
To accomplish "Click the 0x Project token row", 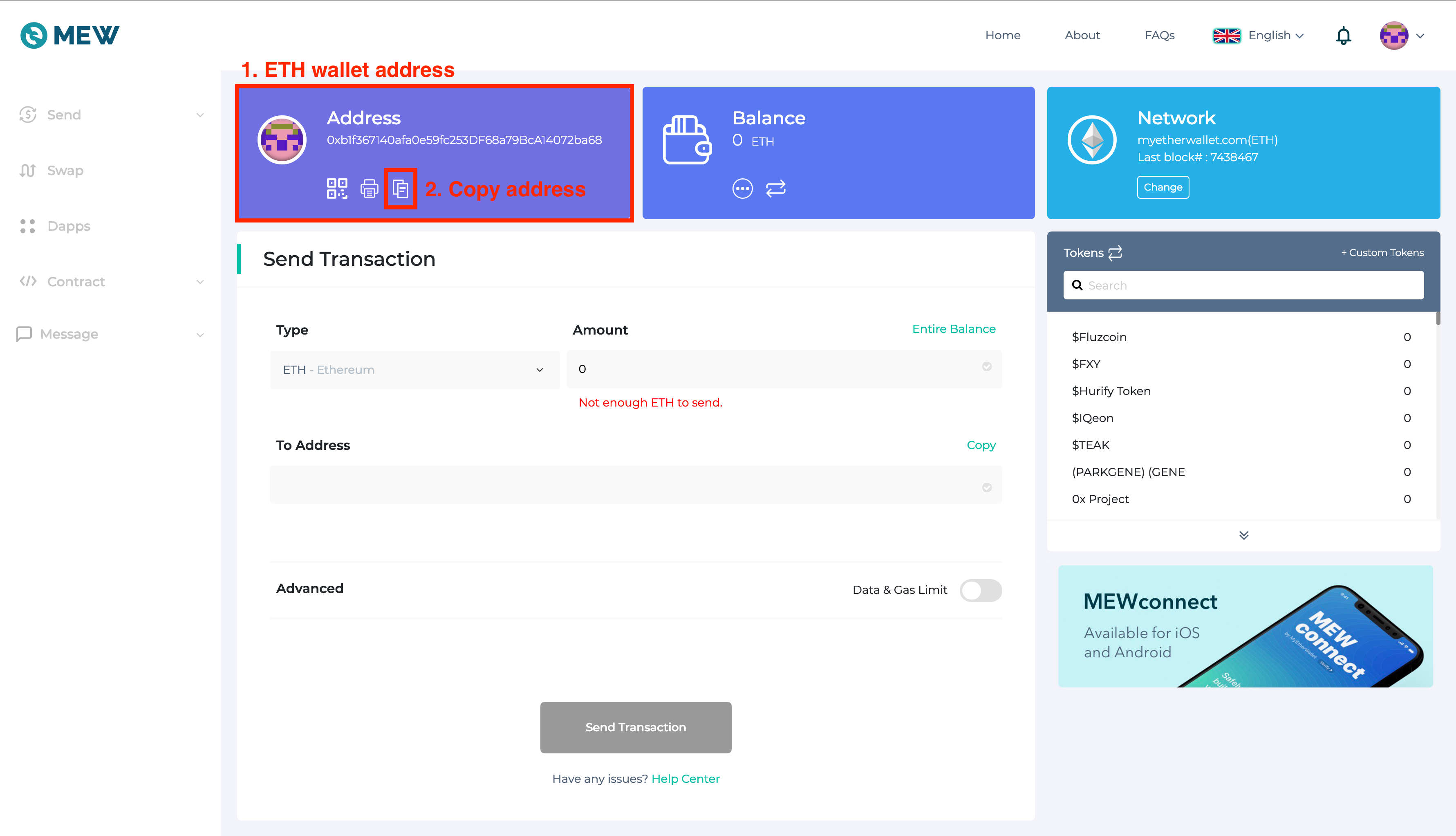I will click(1241, 499).
